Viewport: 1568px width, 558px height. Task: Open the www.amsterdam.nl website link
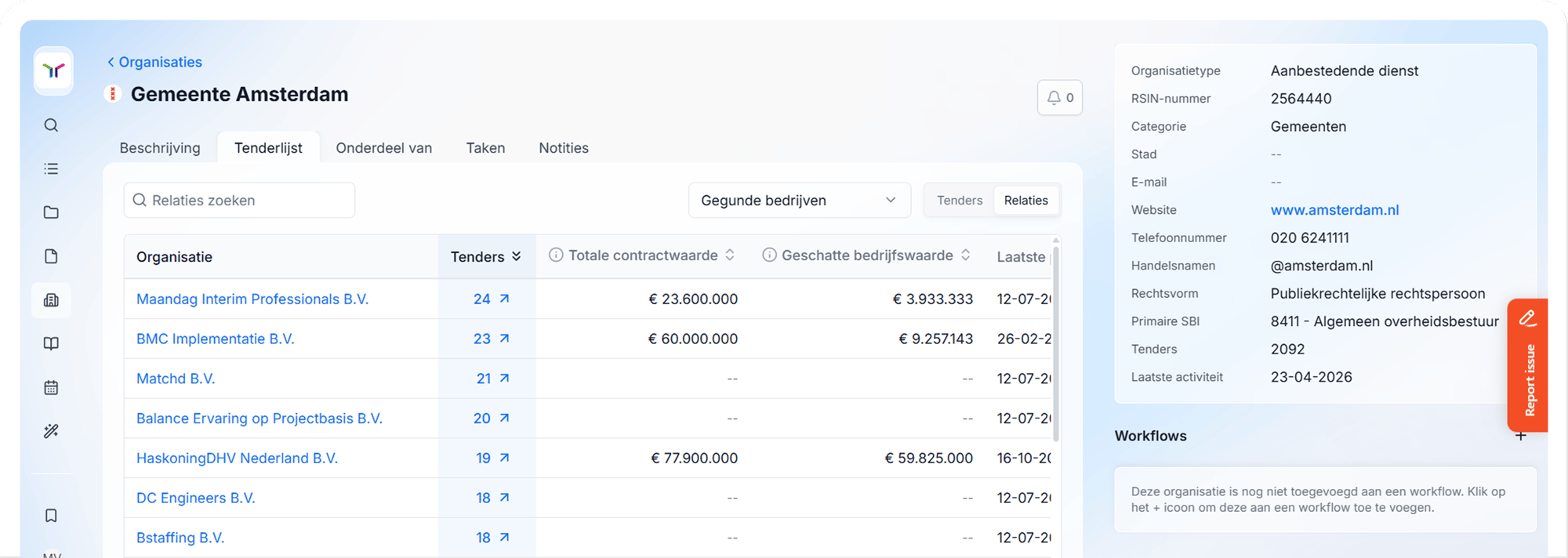pos(1334,210)
